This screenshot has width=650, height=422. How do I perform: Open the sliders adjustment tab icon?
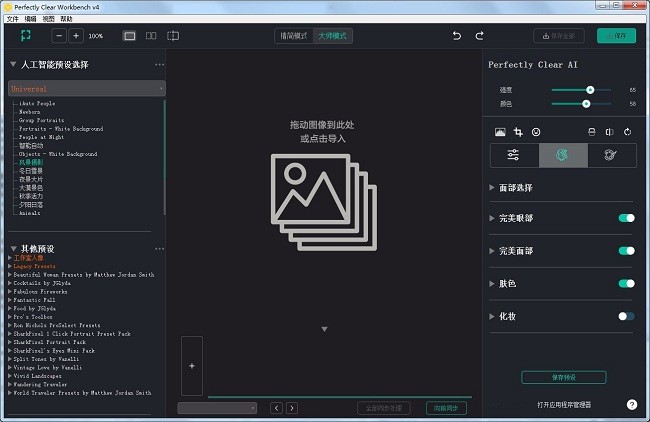tap(513, 155)
